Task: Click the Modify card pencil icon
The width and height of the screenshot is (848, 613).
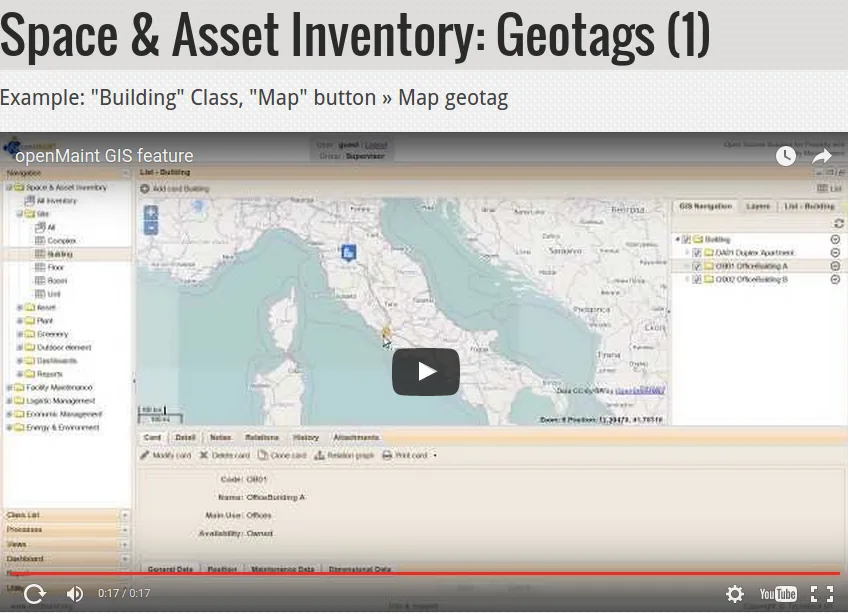Action: tap(144, 455)
